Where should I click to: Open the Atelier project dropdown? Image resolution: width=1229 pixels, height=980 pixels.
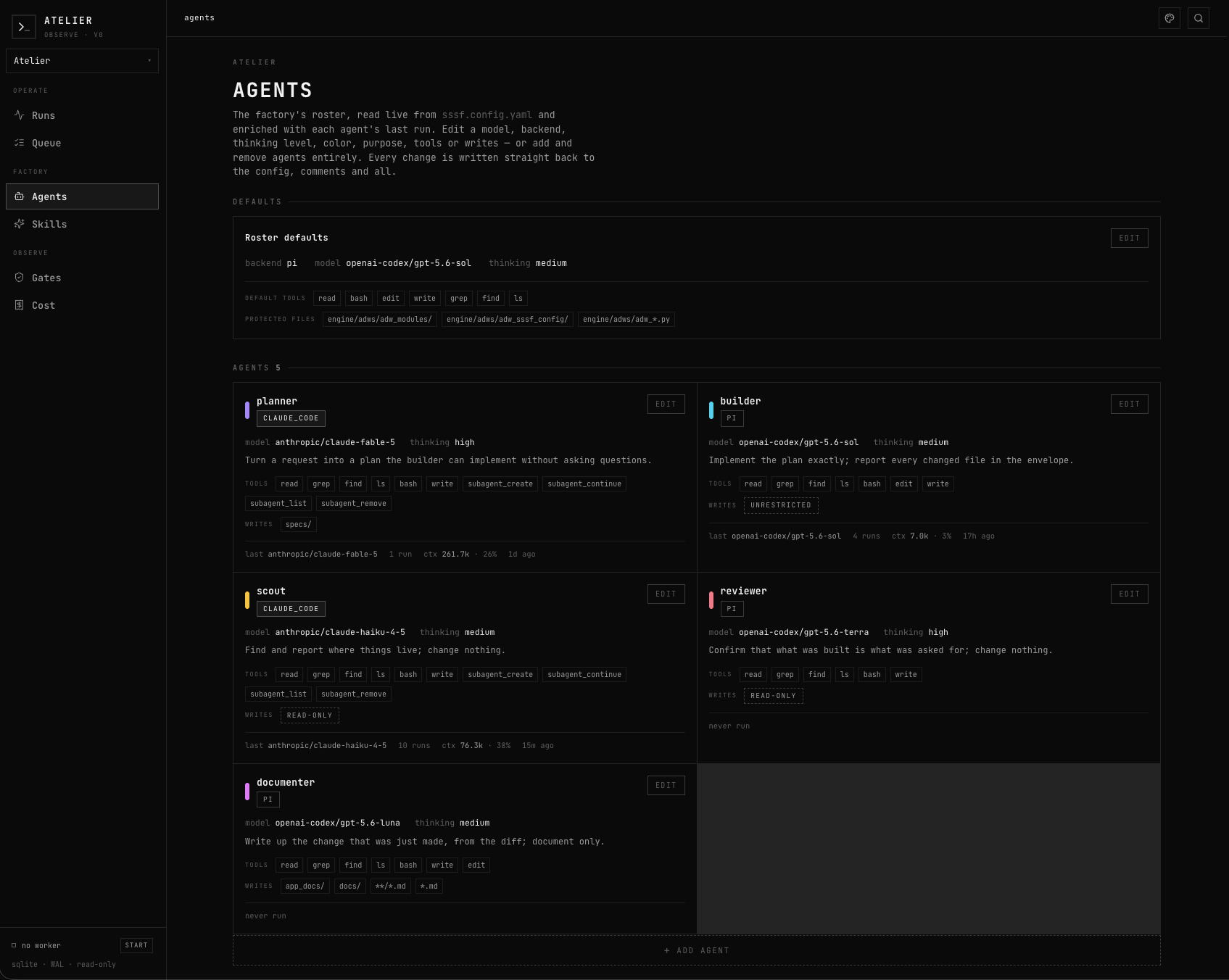(x=82, y=61)
